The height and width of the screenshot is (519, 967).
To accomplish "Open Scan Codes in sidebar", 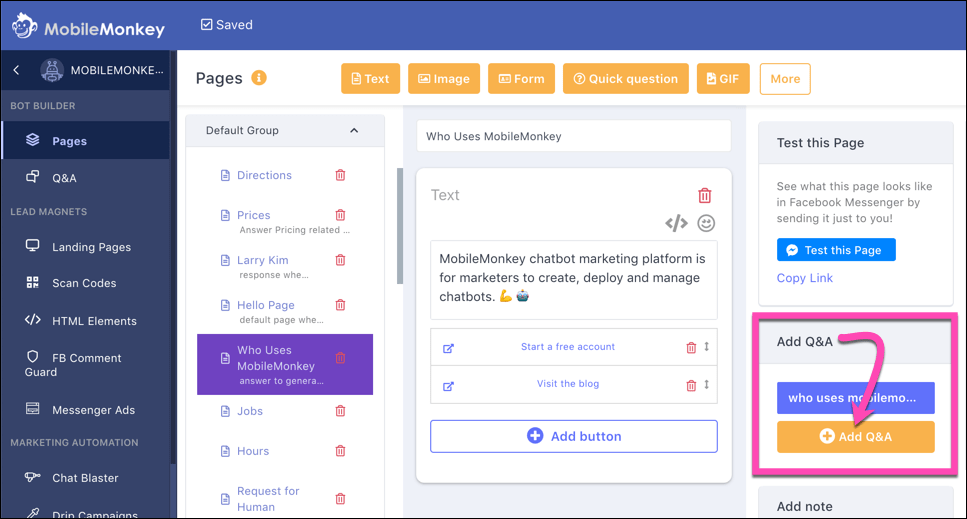I will pos(86,284).
